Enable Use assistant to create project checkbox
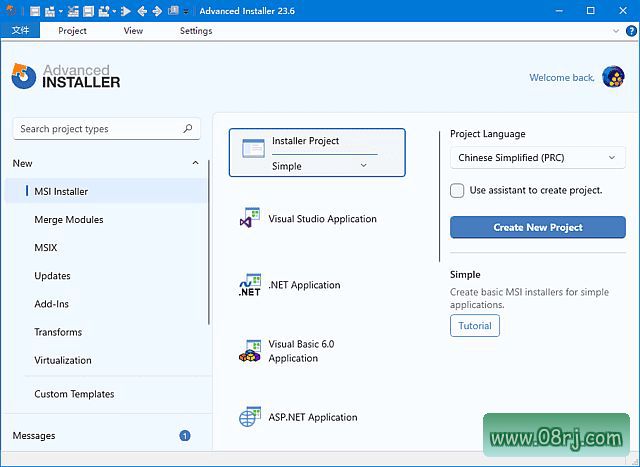 [x=457, y=190]
